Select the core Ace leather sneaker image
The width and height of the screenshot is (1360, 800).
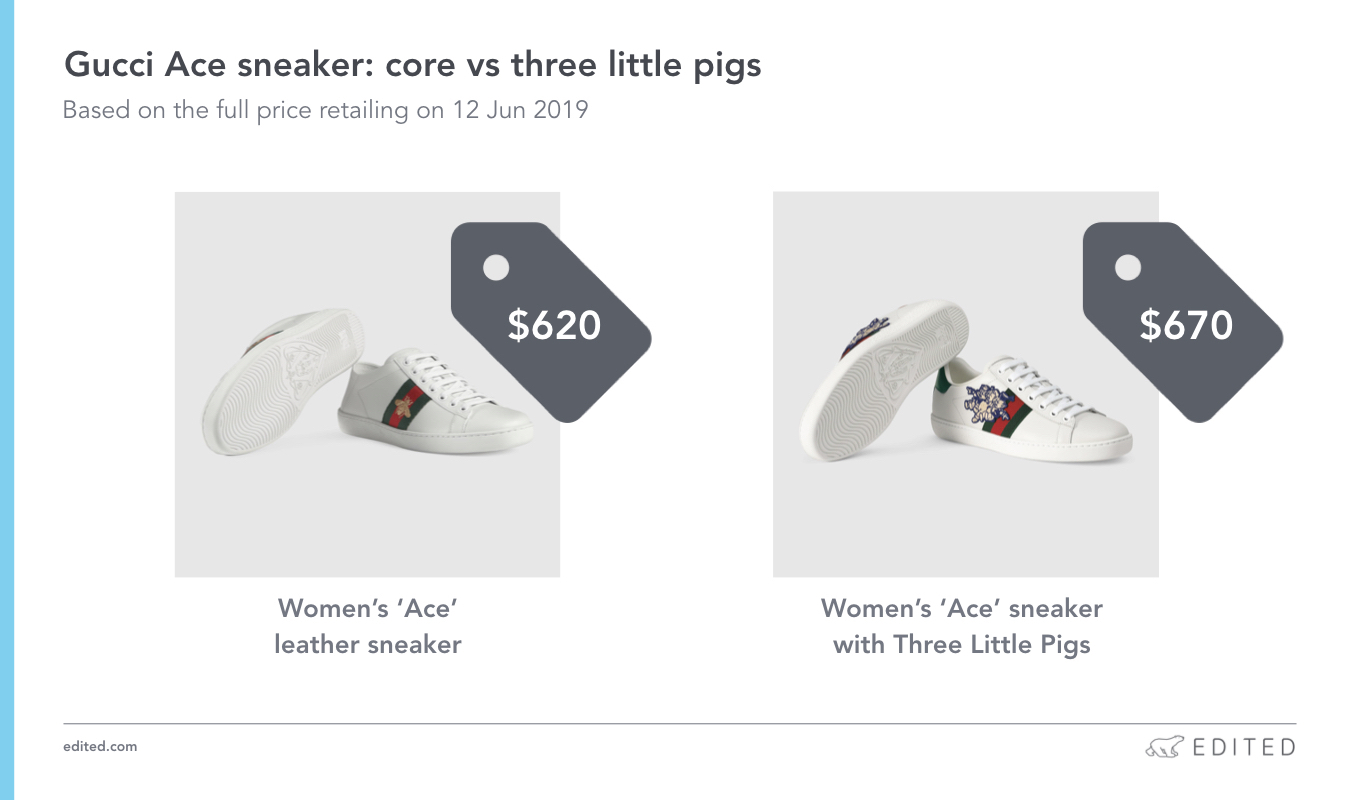pyautogui.click(x=367, y=384)
